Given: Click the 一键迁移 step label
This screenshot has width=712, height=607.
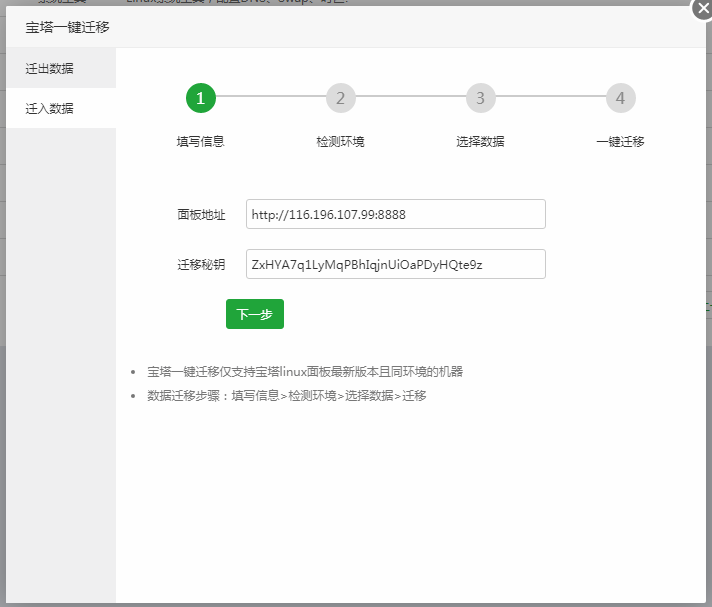Looking at the screenshot, I should point(620,141).
